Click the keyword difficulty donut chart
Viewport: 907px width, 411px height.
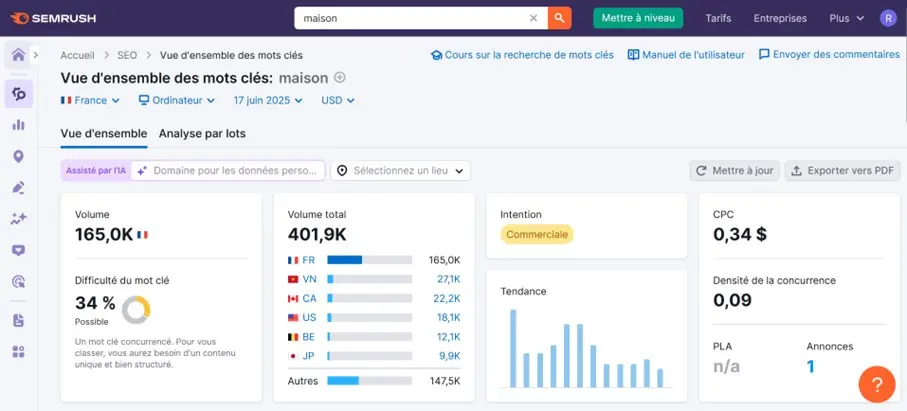tap(136, 310)
